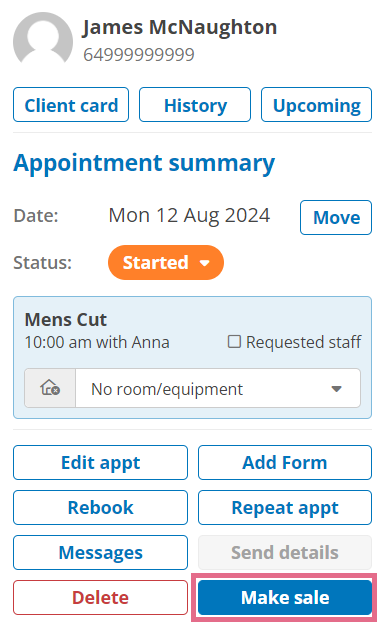Image resolution: width=387 pixels, height=628 pixels.
Task: Click the room/equipment house icon
Action: [50, 388]
